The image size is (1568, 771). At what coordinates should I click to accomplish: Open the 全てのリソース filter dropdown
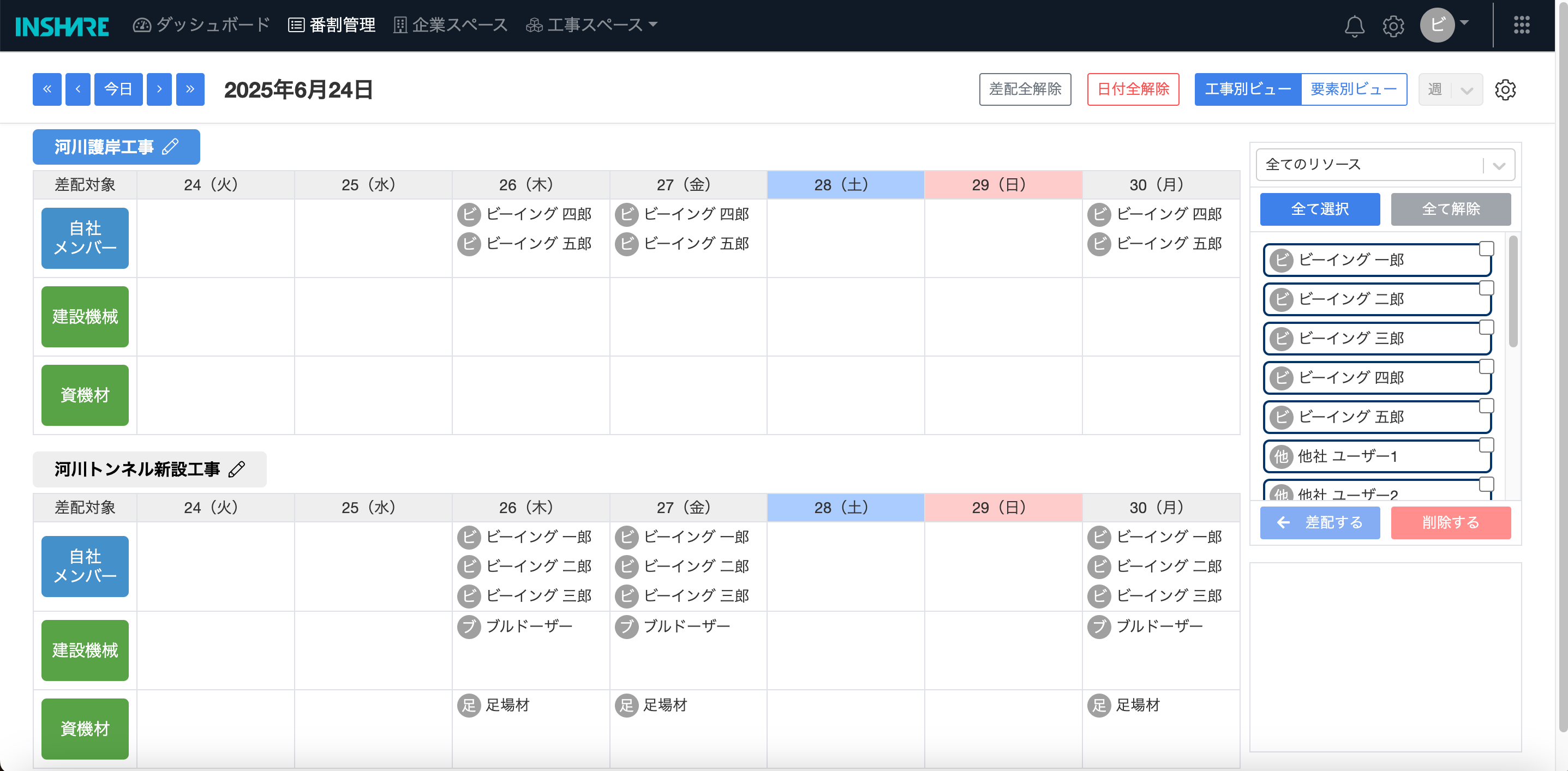tap(1385, 164)
